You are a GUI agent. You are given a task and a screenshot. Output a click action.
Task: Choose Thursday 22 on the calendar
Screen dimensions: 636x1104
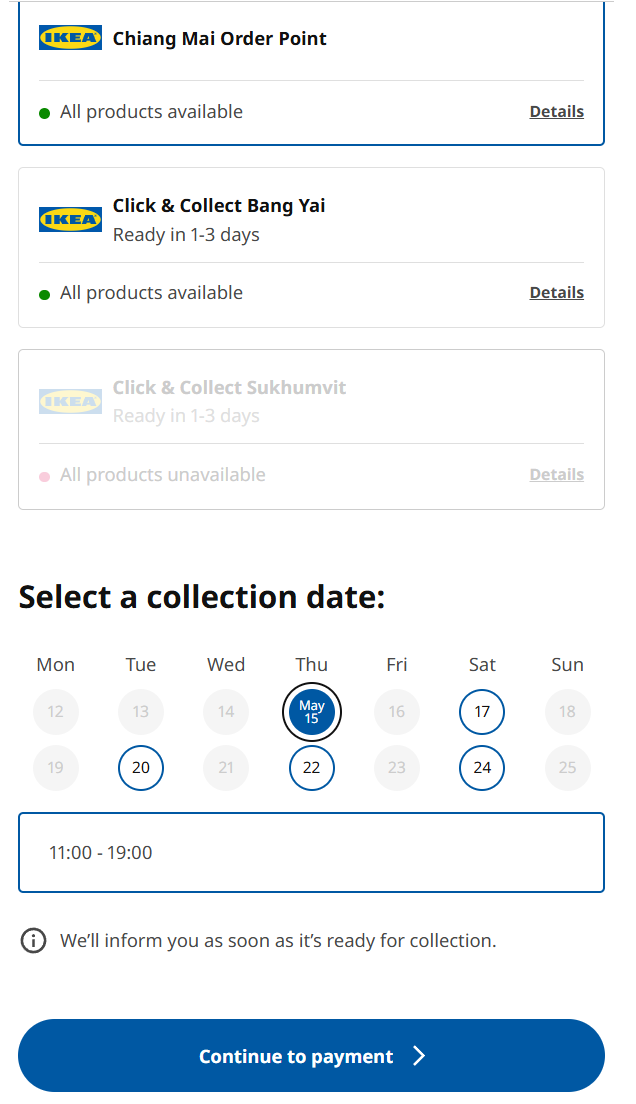(x=311, y=767)
